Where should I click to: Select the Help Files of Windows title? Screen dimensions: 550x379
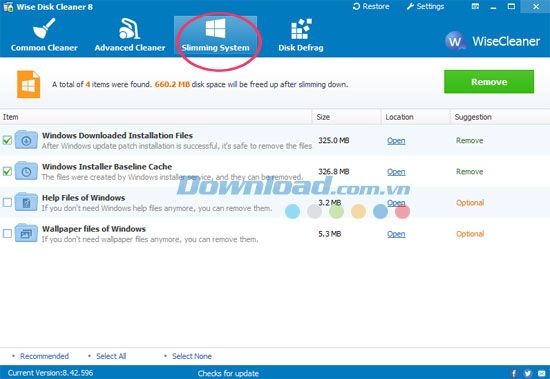pos(83,198)
